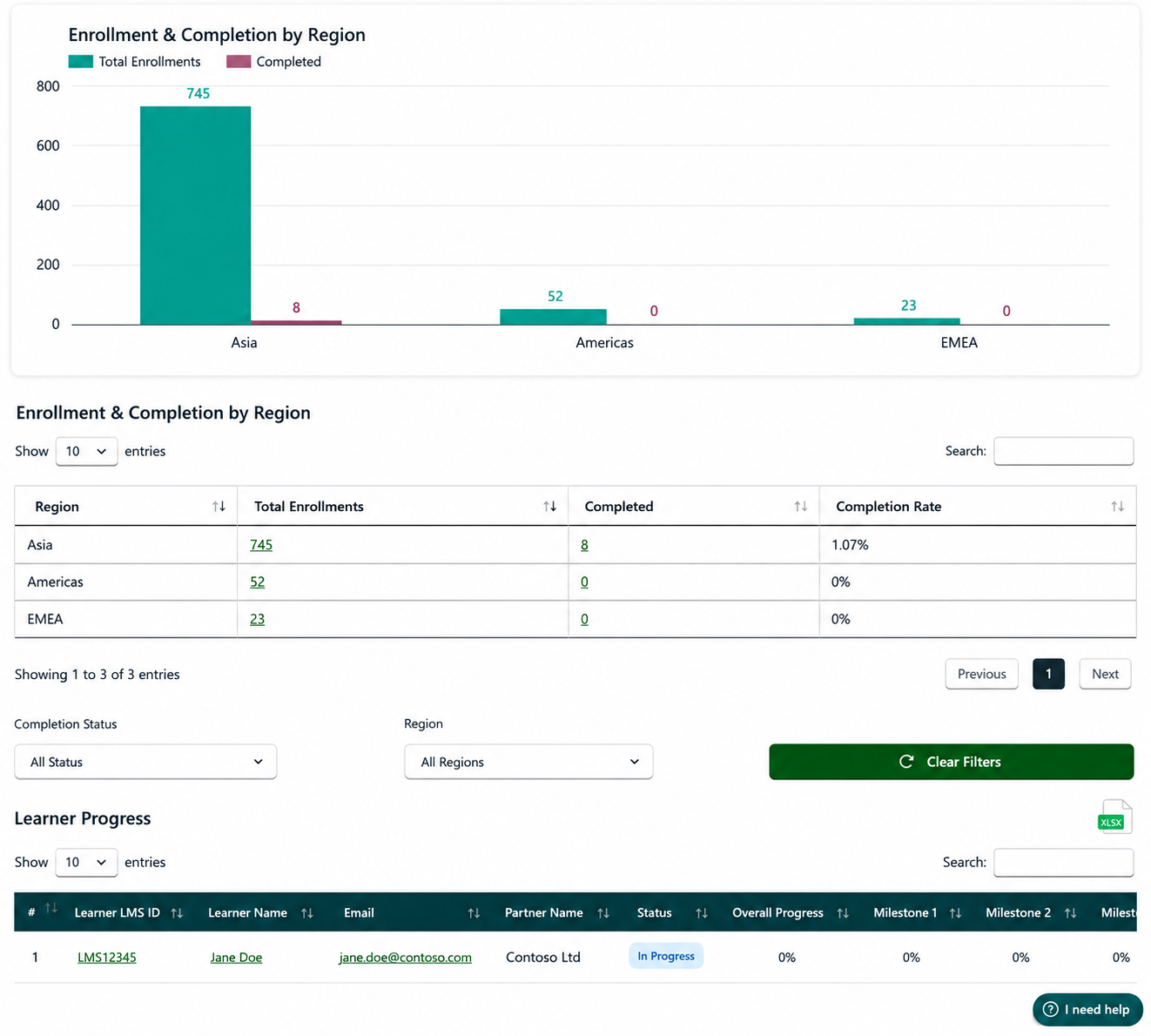1151x1036 pixels.
Task: Open Learner Progress entries-per-page dropdown
Action: point(86,862)
